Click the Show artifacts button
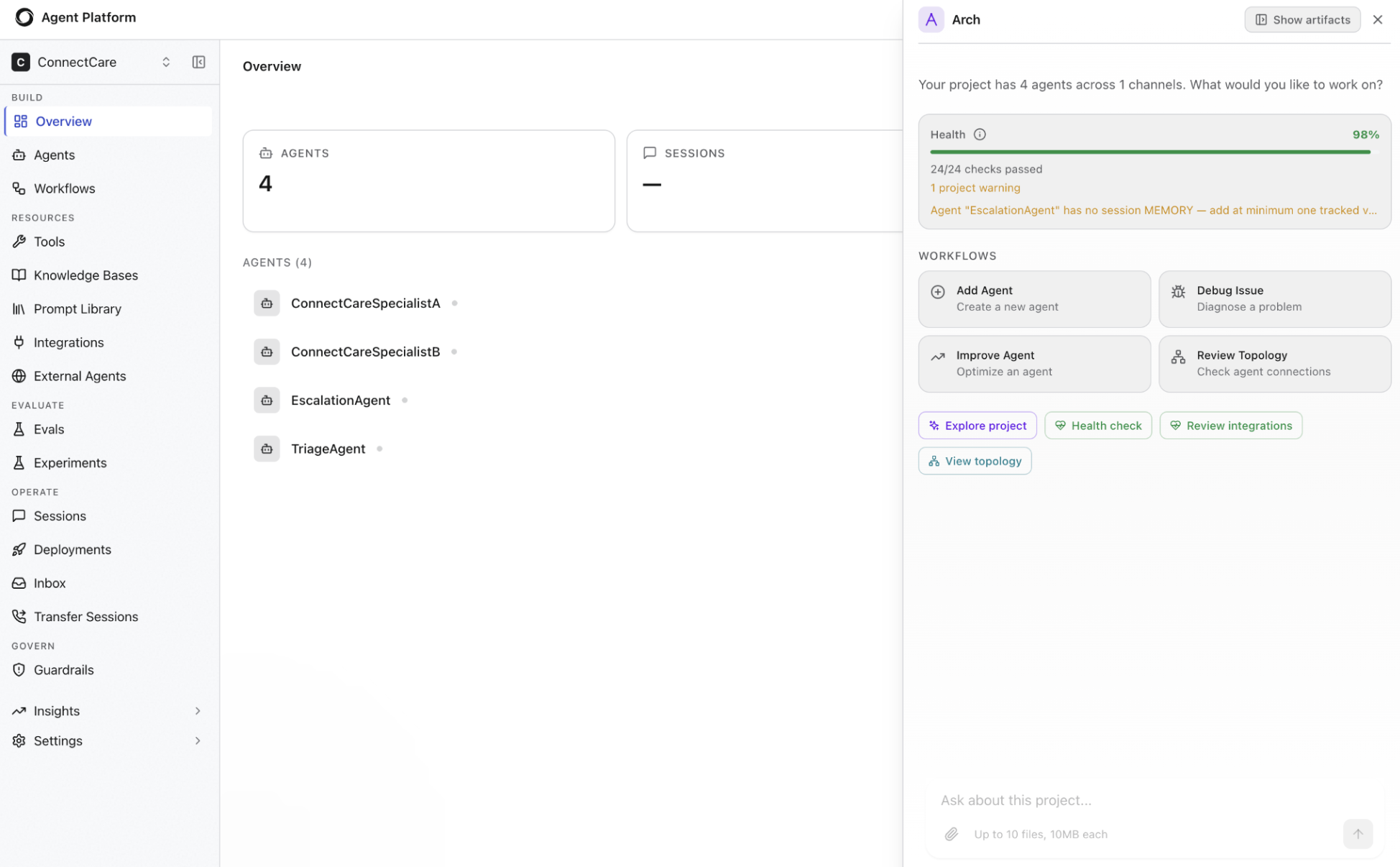Viewport: 1400px width, 867px height. pos(1302,19)
